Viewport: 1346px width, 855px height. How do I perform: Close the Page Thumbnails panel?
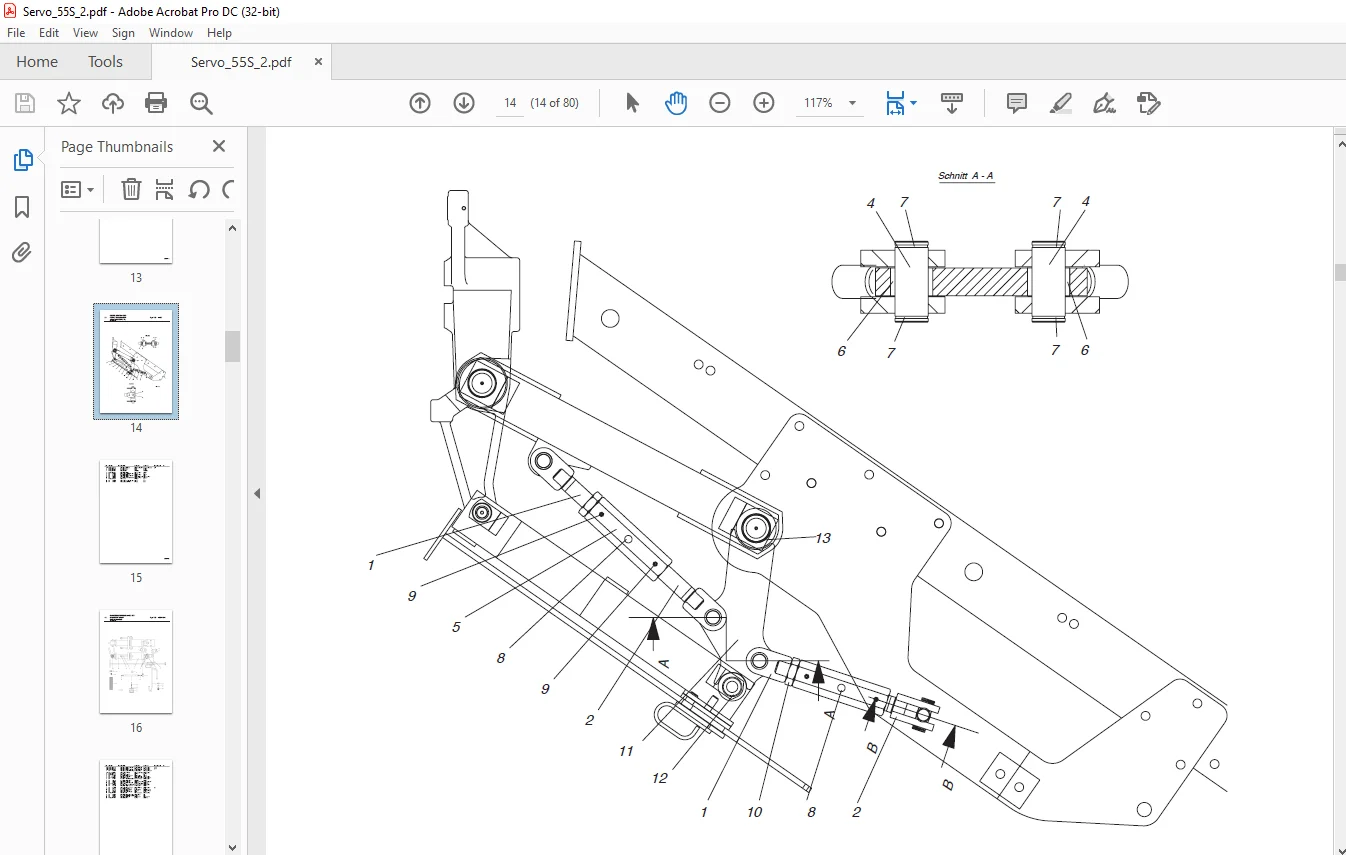pos(219,146)
